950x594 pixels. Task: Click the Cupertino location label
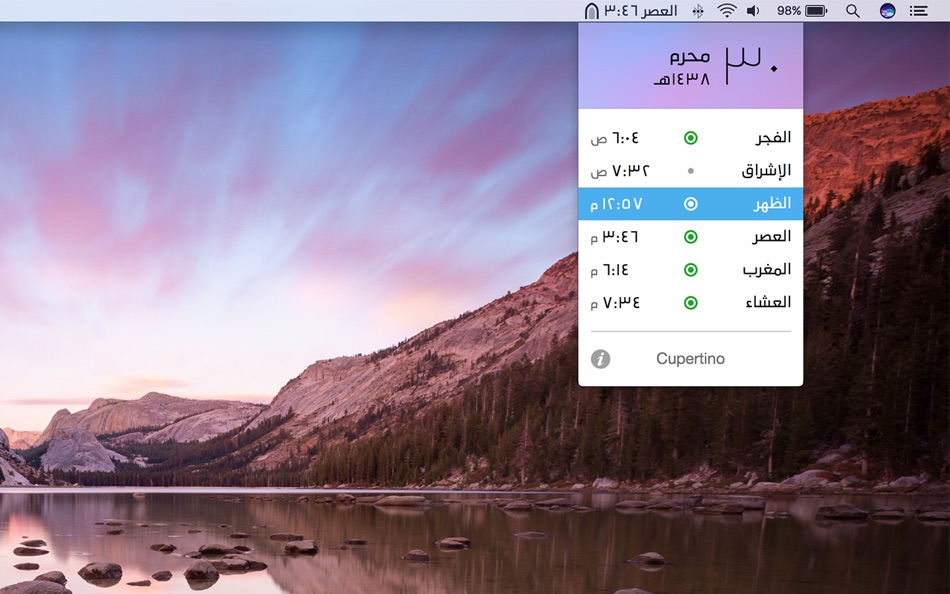[690, 359]
